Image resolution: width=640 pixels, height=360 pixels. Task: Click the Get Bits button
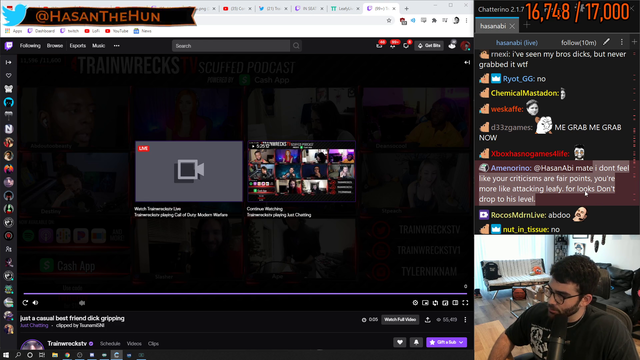(429, 46)
